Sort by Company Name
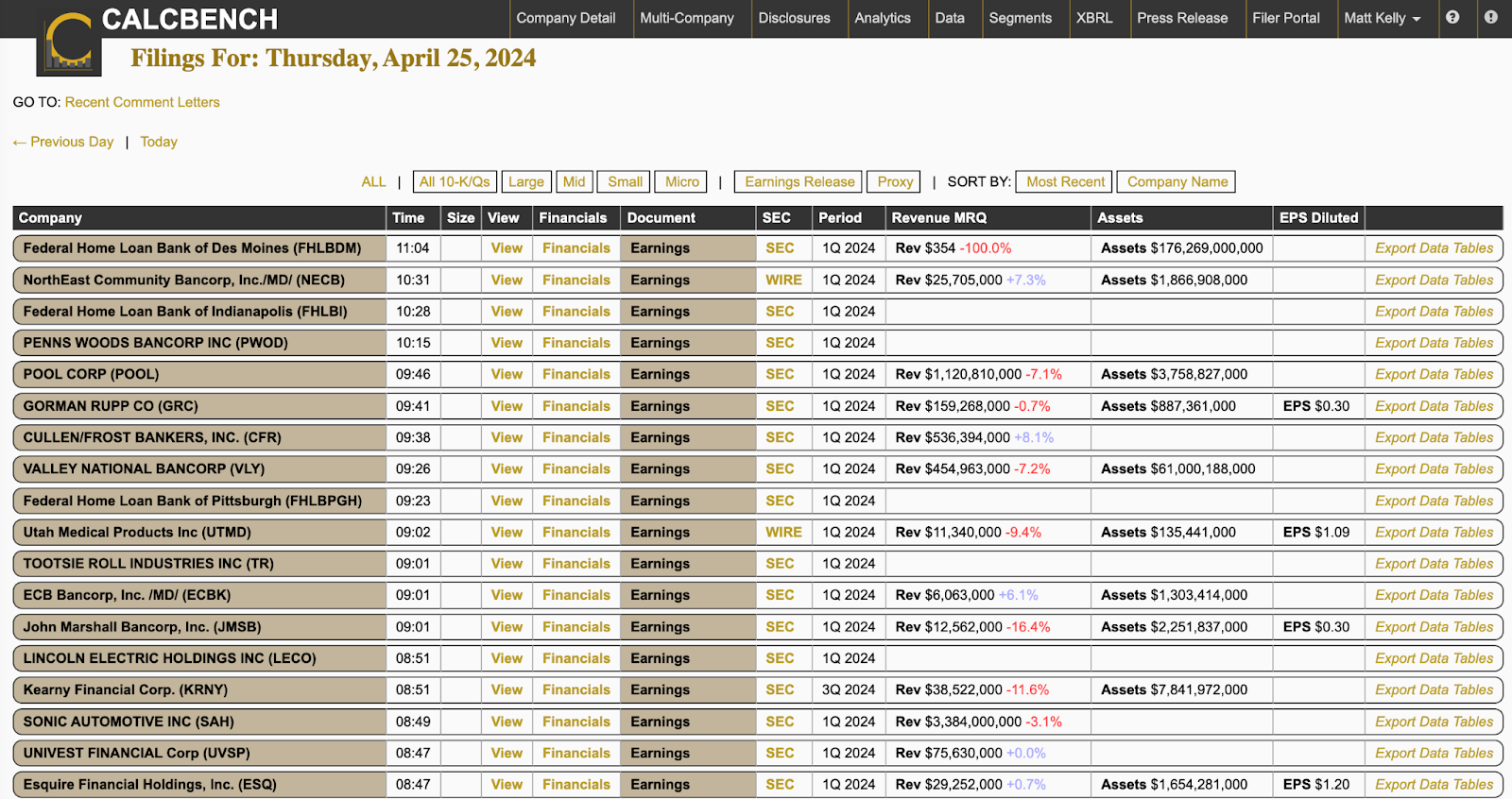1512x799 pixels. click(x=1177, y=181)
